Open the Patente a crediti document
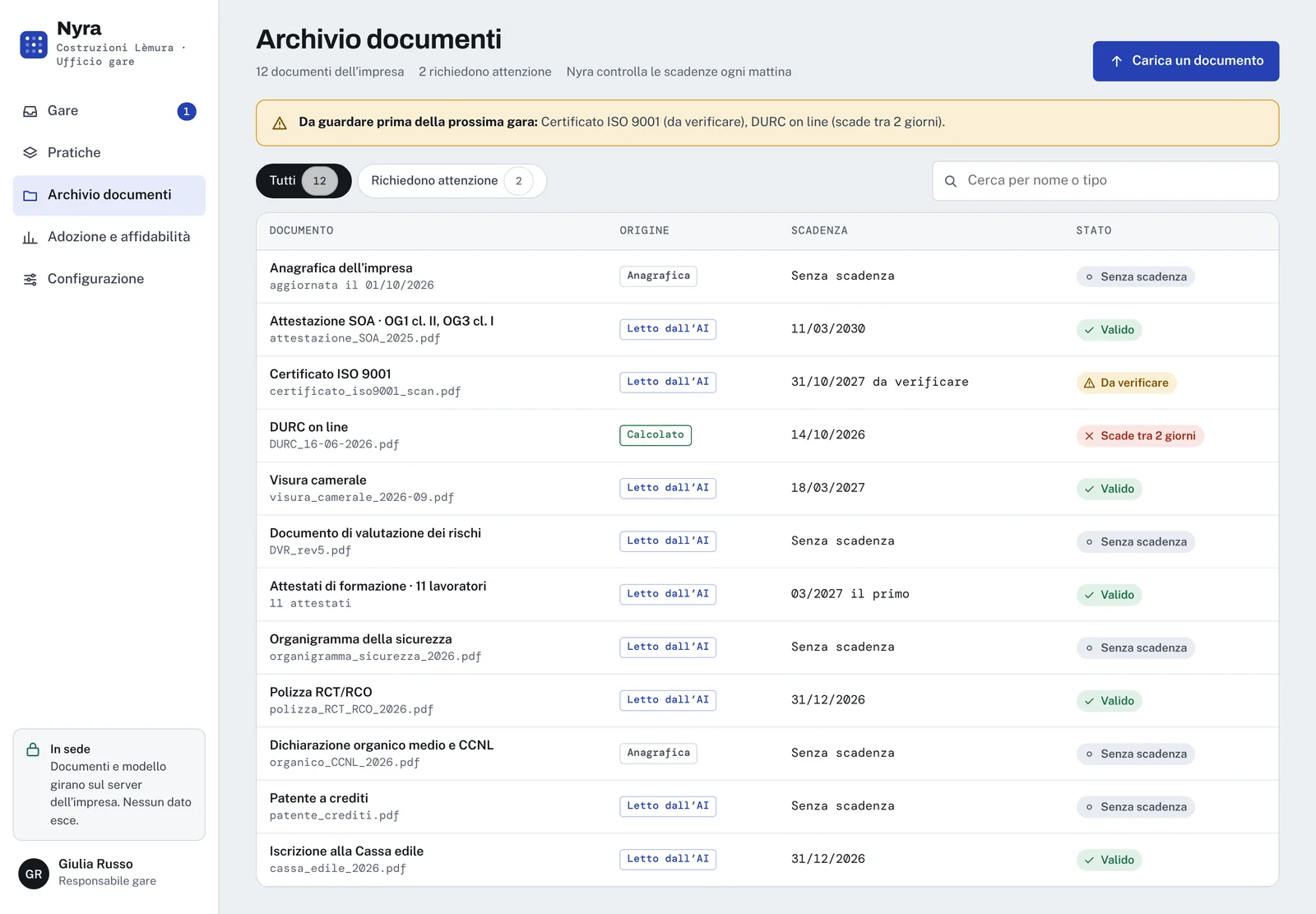 pos(767,807)
